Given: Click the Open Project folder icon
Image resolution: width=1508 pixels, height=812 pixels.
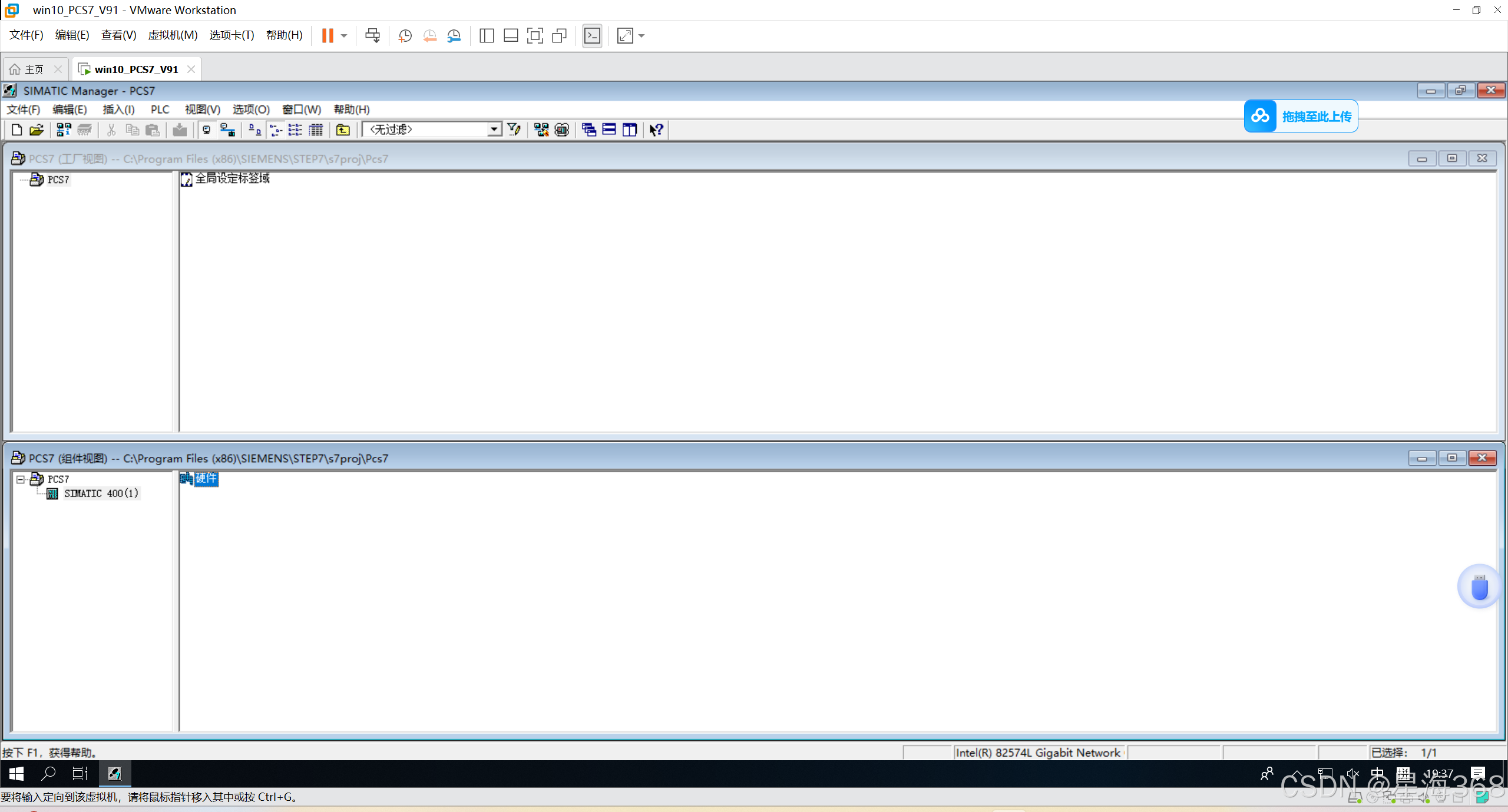Looking at the screenshot, I should pos(37,130).
